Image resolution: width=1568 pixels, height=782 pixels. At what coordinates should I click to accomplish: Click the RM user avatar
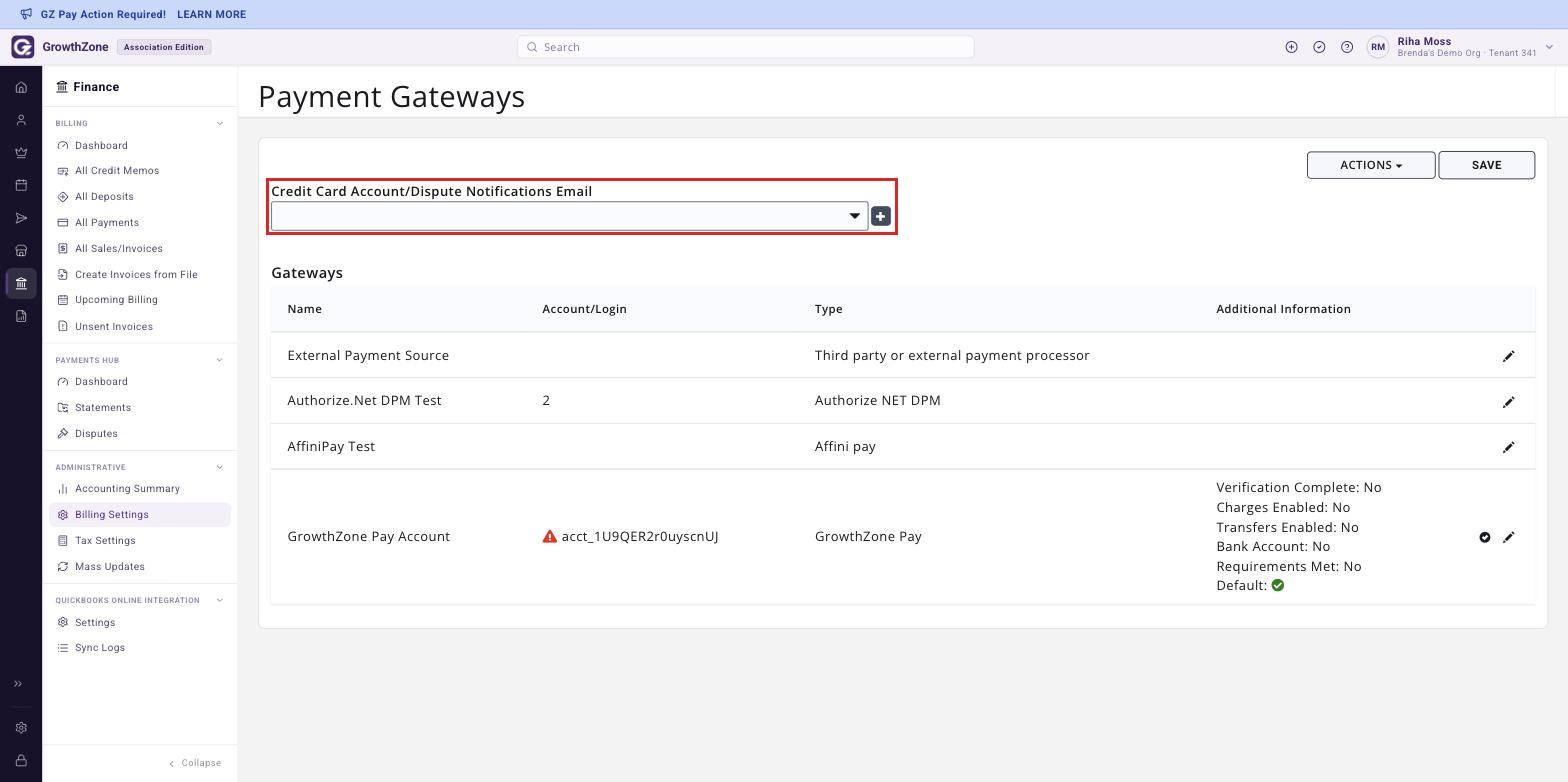pos(1378,47)
